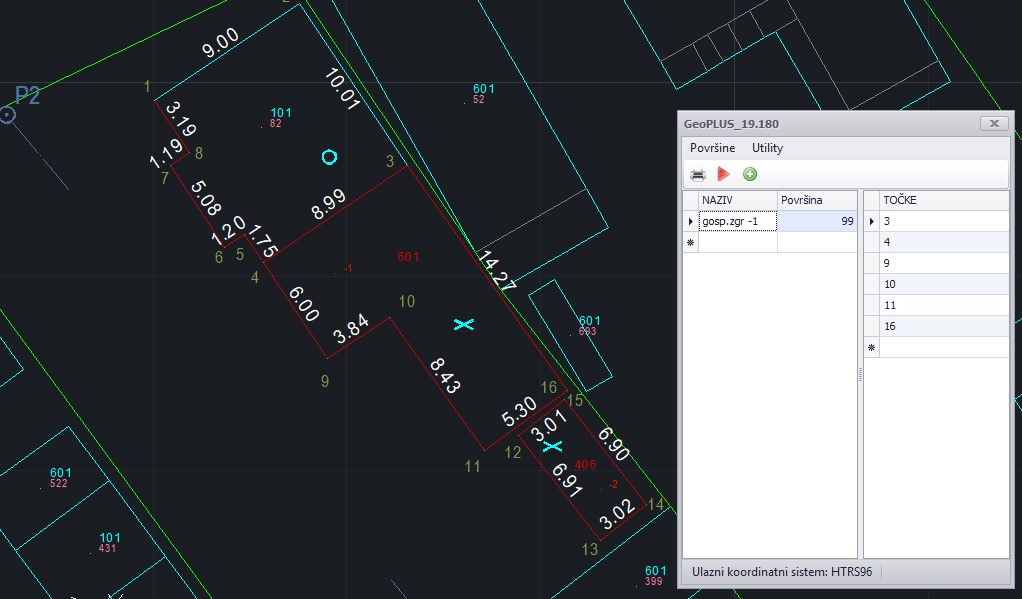Click the 5.30 dimension label
This screenshot has height=599, width=1022.
click(x=519, y=412)
